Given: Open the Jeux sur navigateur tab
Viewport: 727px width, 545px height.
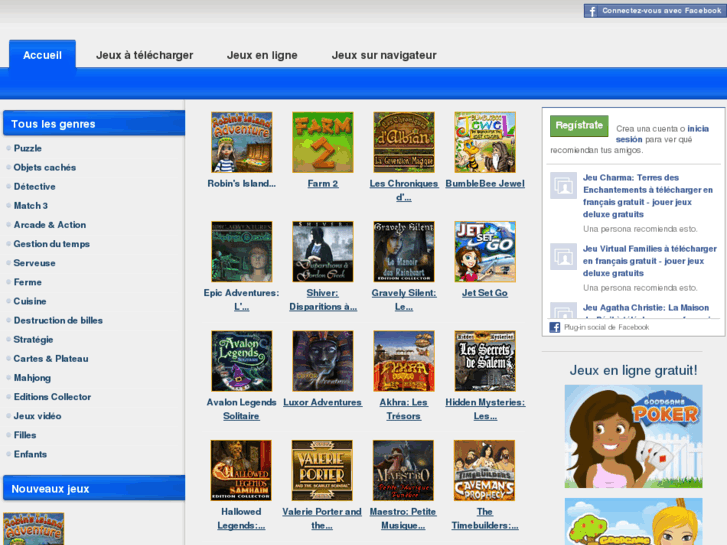Looking at the screenshot, I should (384, 55).
